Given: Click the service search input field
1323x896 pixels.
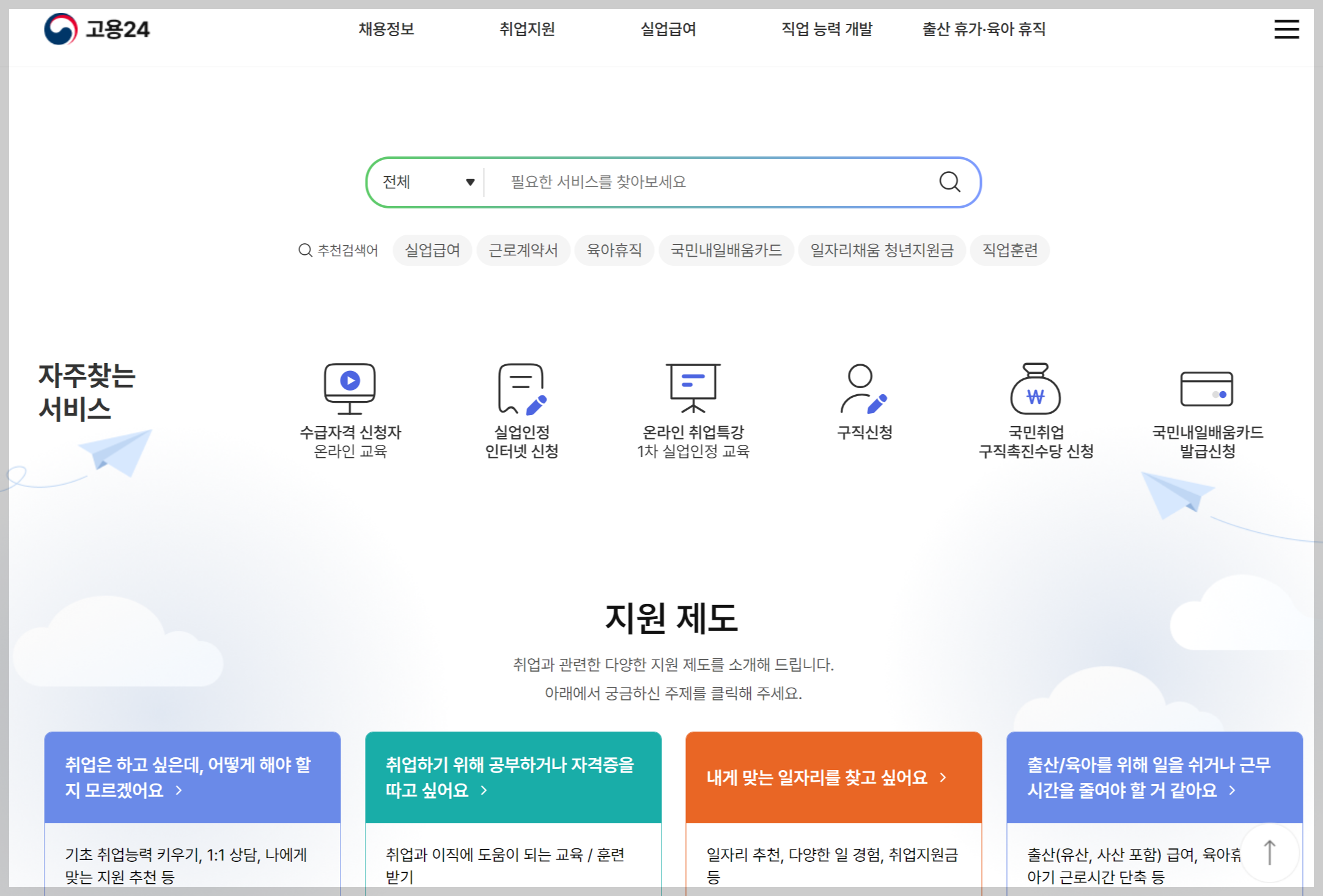Looking at the screenshot, I should click(709, 182).
